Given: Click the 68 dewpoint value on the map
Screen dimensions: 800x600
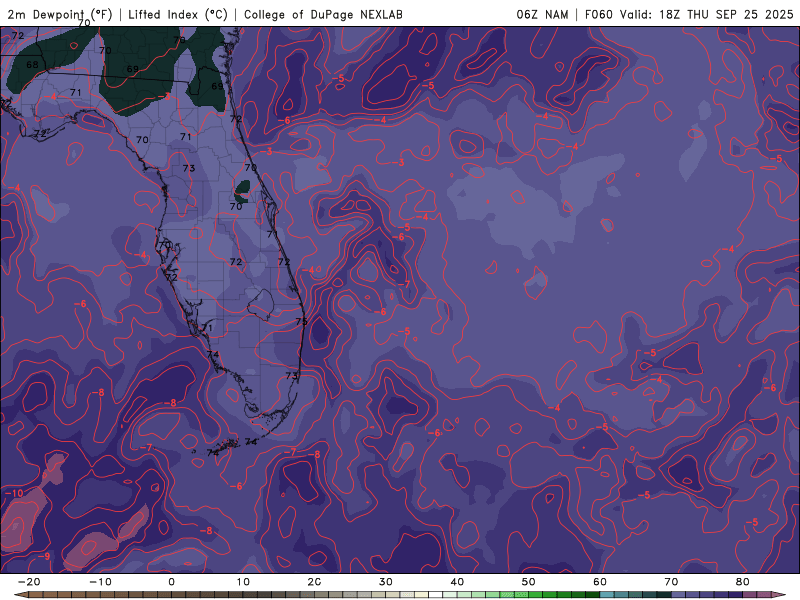Looking at the screenshot, I should [x=32, y=65].
